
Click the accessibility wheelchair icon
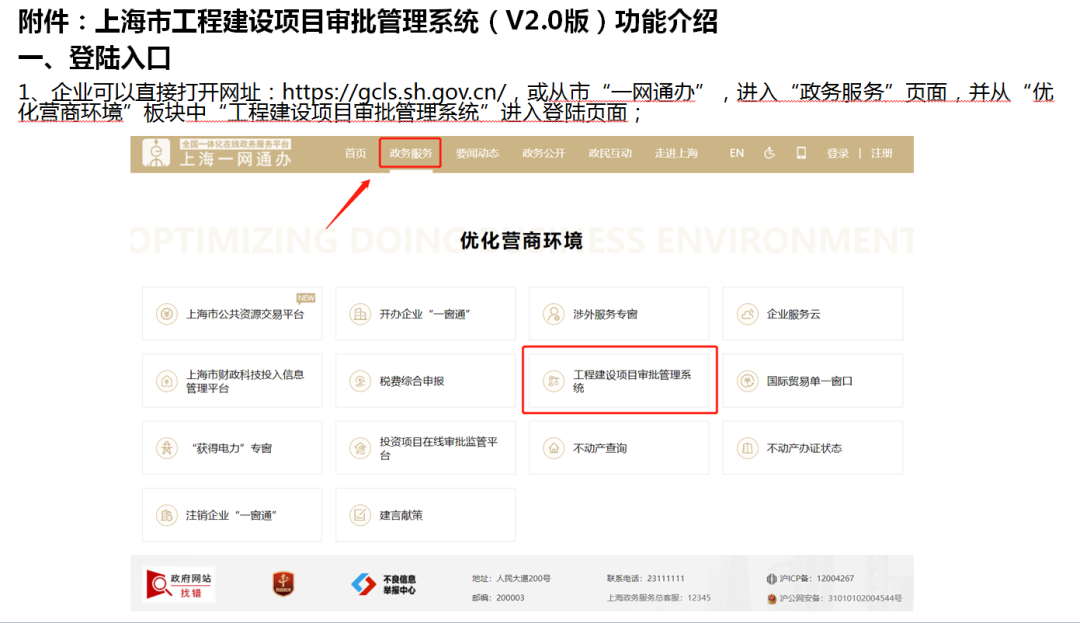[x=769, y=153]
